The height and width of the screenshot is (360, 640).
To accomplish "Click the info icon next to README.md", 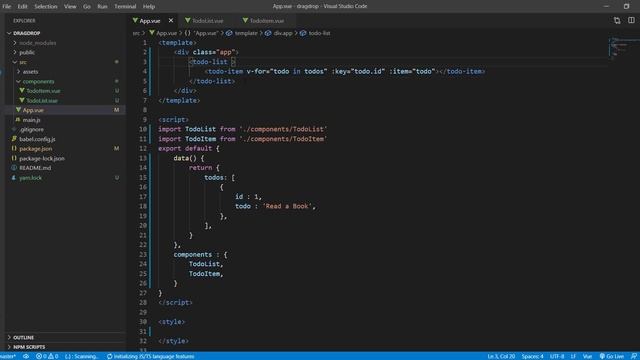I will [x=14, y=168].
